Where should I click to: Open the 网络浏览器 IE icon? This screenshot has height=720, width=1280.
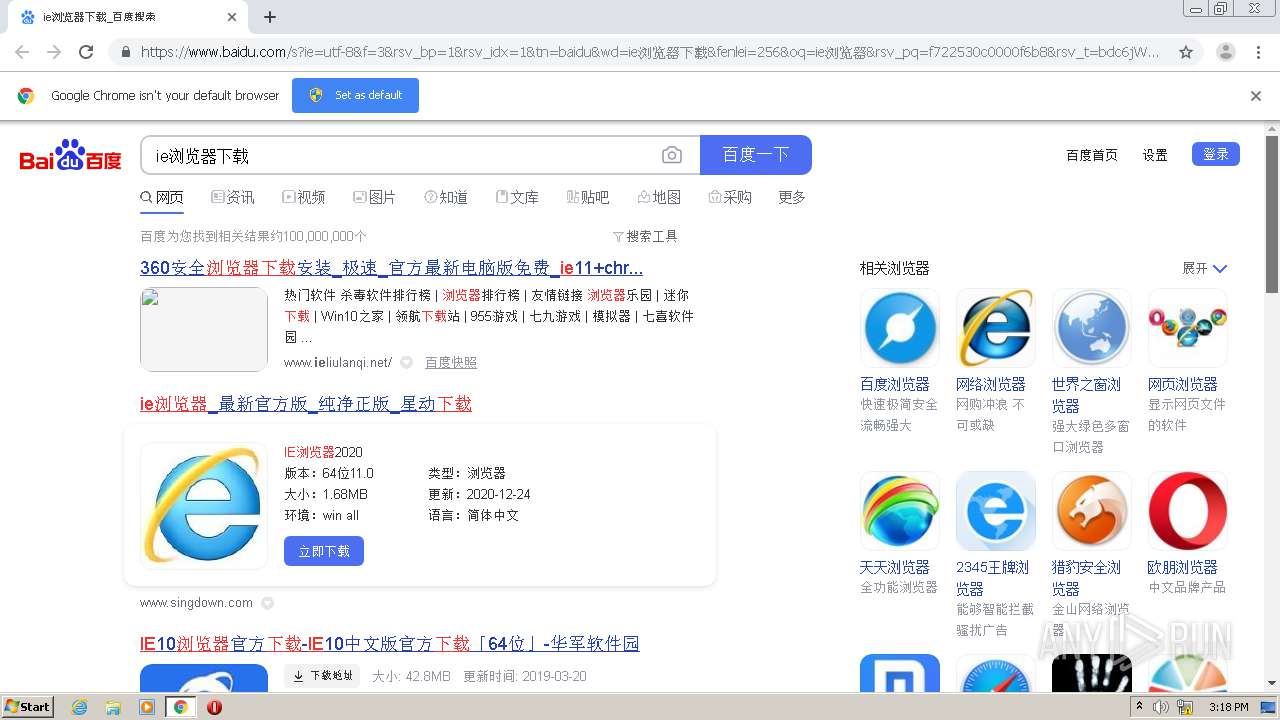[996, 328]
